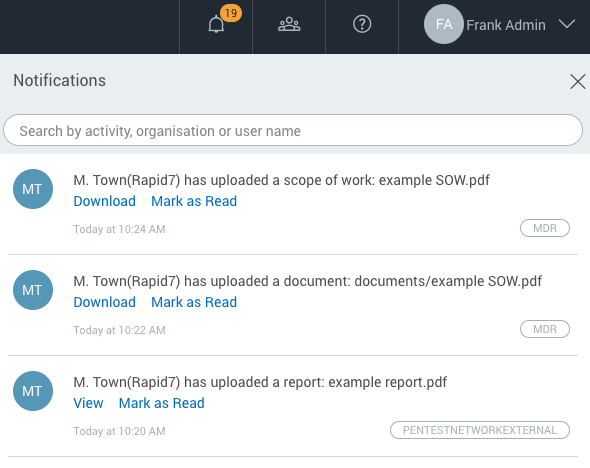Open the notifications bell icon
590x468 pixels.
[x=216, y=25]
